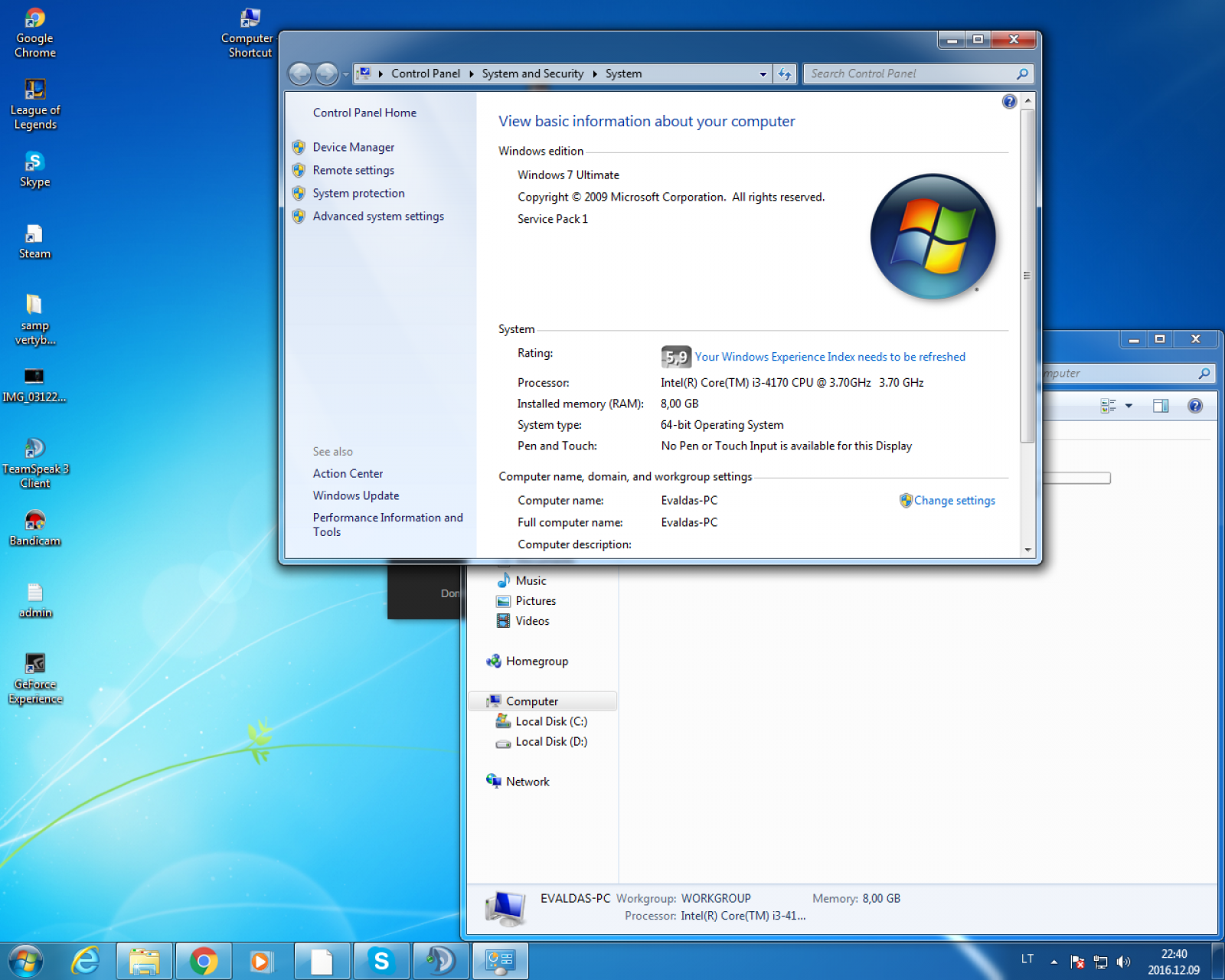Open System protection link
Screen dimensions: 1225x980
tap(358, 193)
